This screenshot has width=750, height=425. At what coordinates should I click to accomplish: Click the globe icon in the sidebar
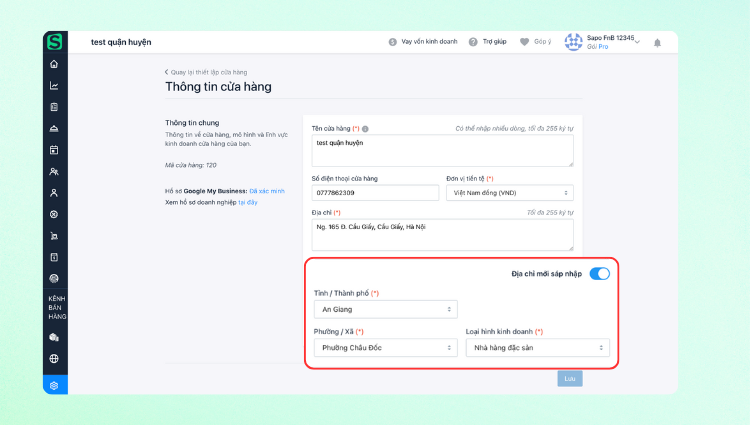coord(54,358)
